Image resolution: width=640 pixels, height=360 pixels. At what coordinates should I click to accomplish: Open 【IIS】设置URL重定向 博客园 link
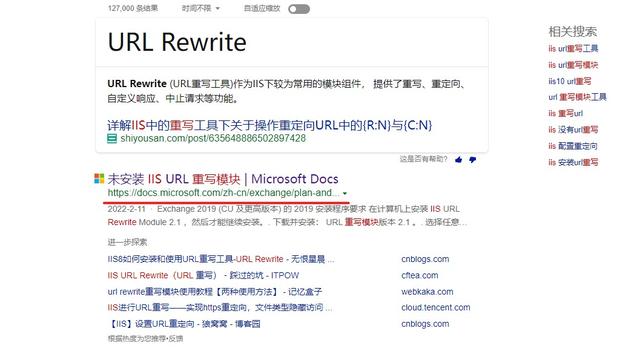coord(184,324)
